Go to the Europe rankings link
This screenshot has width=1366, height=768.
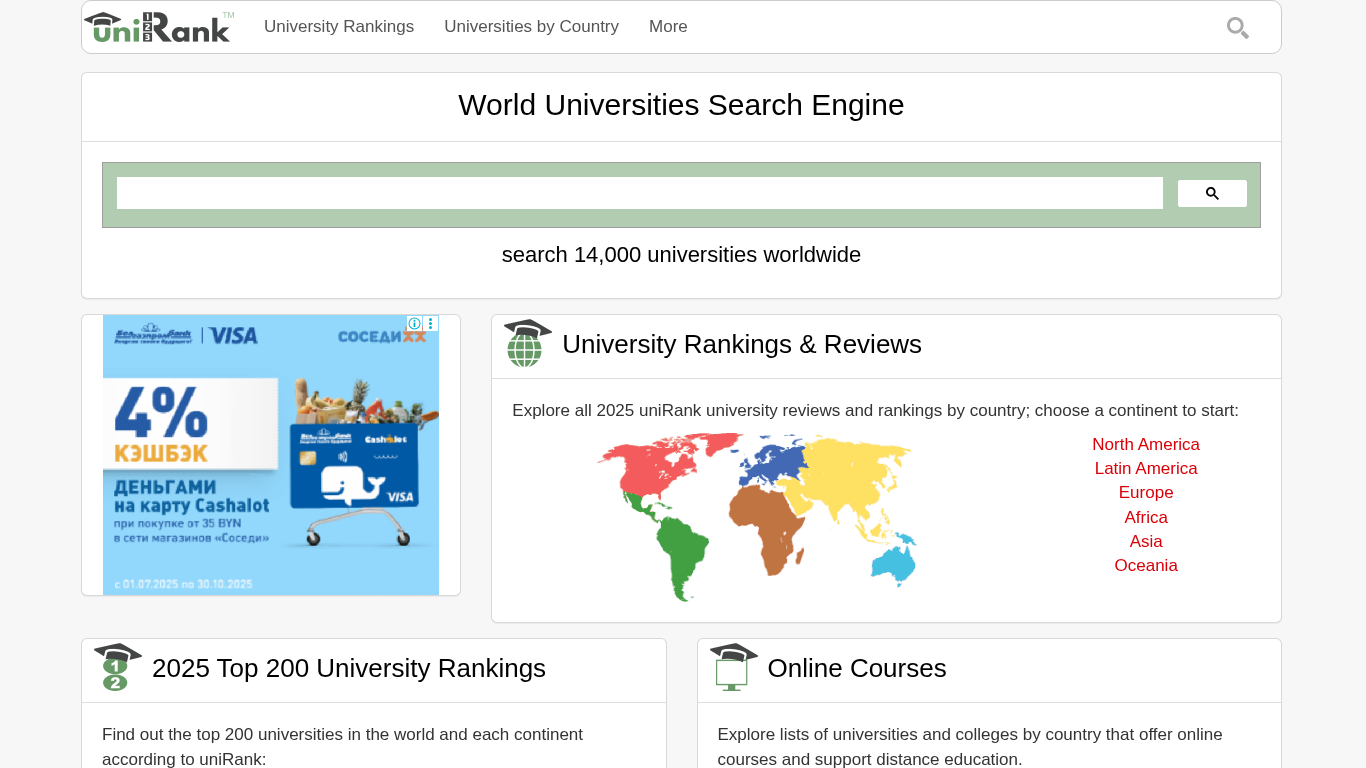(x=1145, y=492)
